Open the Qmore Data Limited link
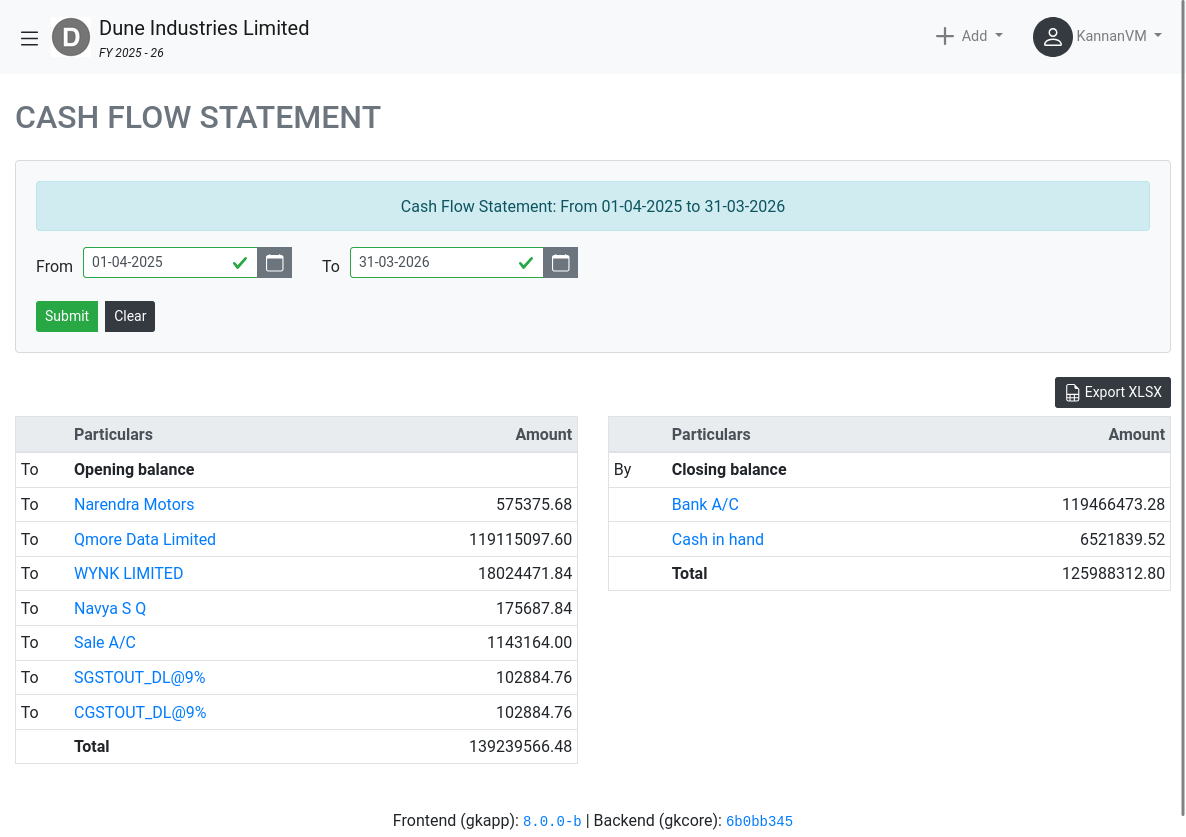Screen dimensions: 1186x837 tap(144, 539)
